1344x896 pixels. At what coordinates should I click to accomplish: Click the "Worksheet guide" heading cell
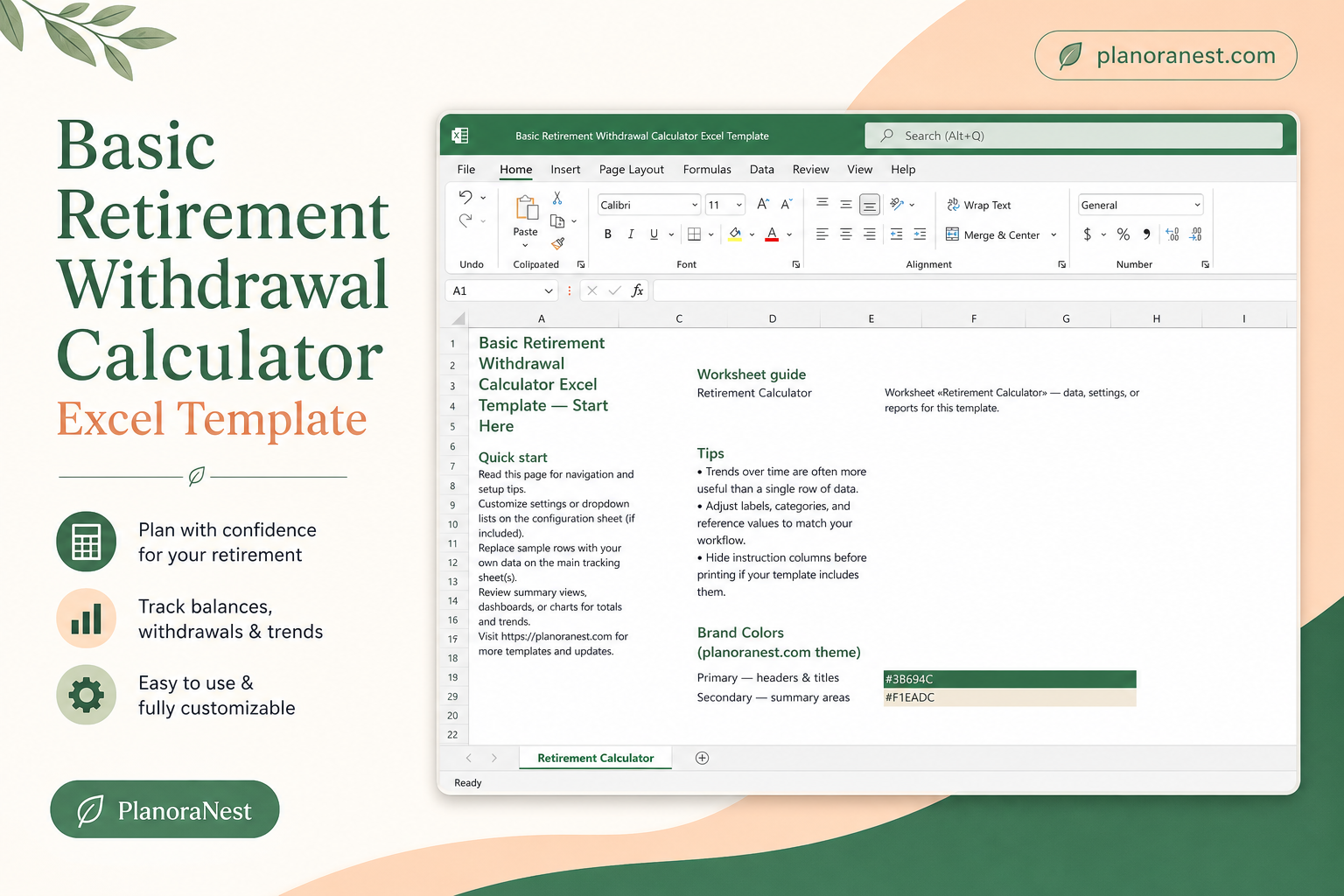pos(752,374)
